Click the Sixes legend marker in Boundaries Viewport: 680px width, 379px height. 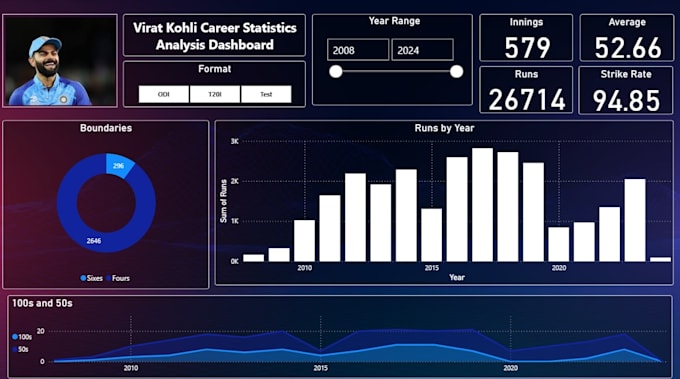click(83, 278)
